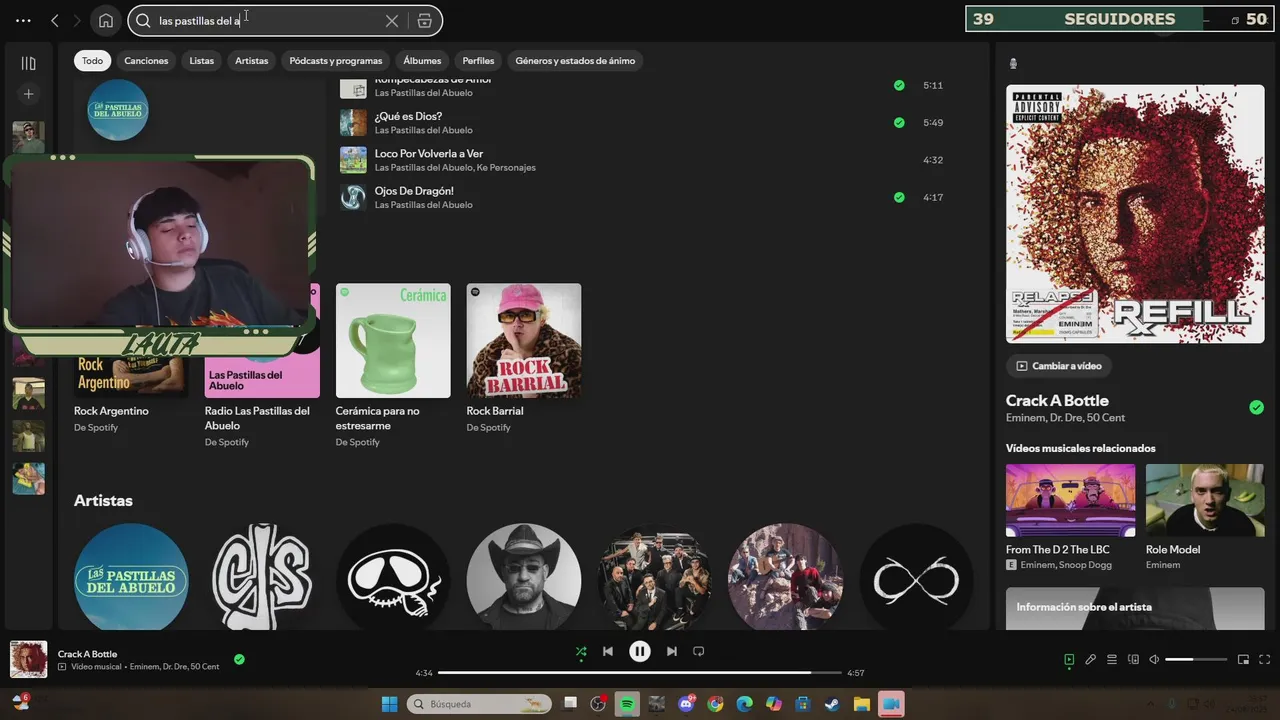Toggle saved check for Rompecabezas de Amor
Image resolution: width=1280 pixels, height=720 pixels.
click(x=899, y=86)
